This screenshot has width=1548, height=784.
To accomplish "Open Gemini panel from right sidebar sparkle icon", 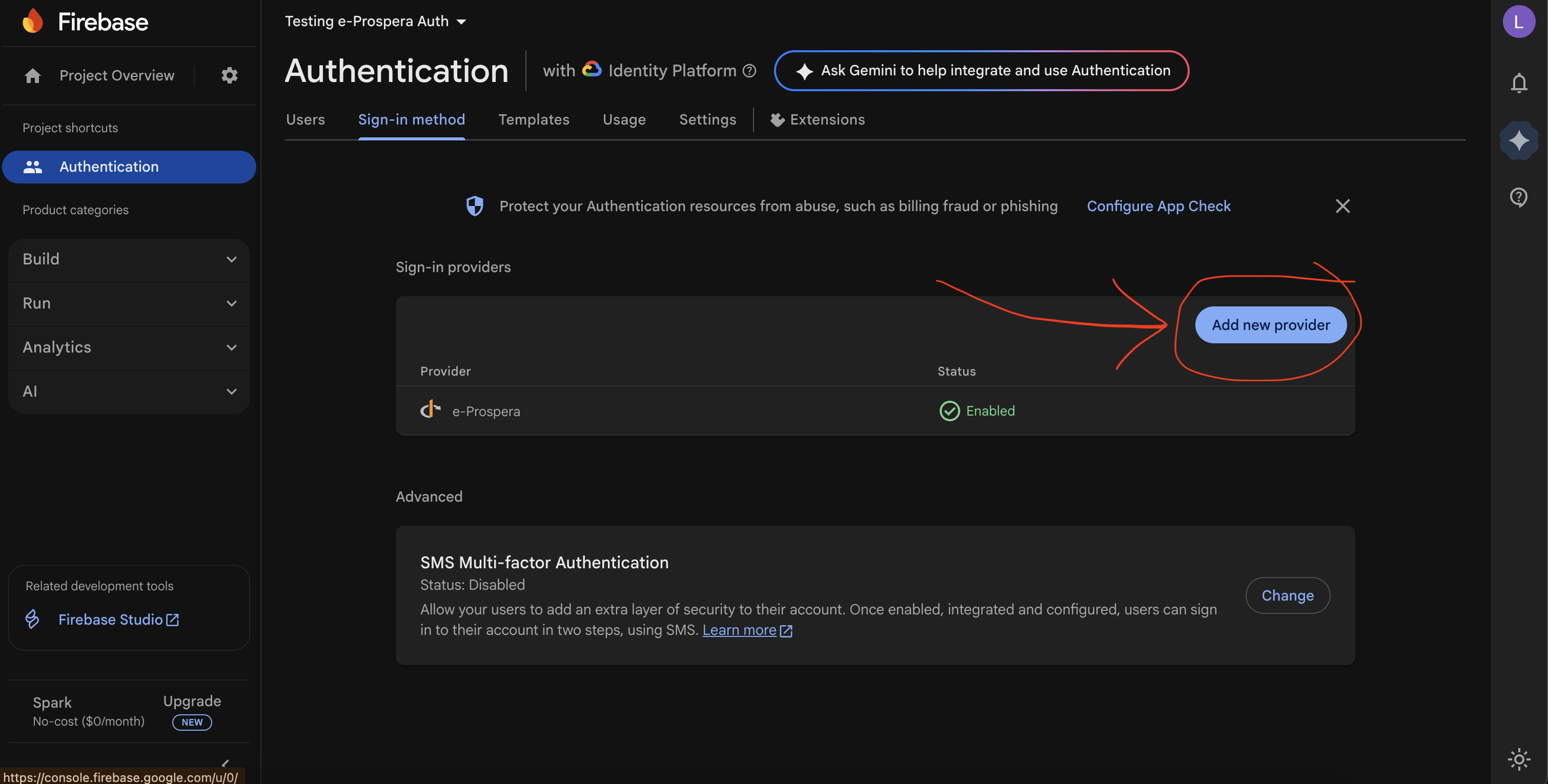I will pyautogui.click(x=1519, y=140).
